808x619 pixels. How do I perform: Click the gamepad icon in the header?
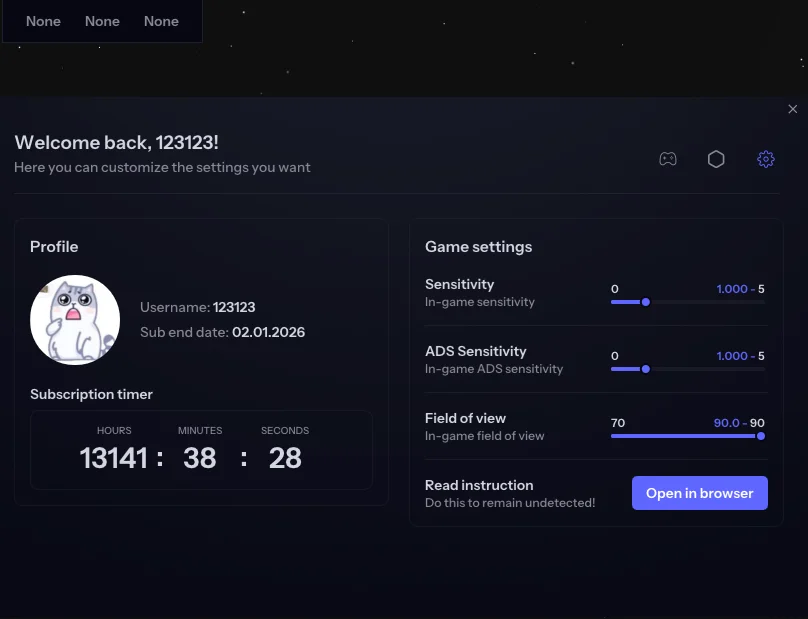coord(667,158)
